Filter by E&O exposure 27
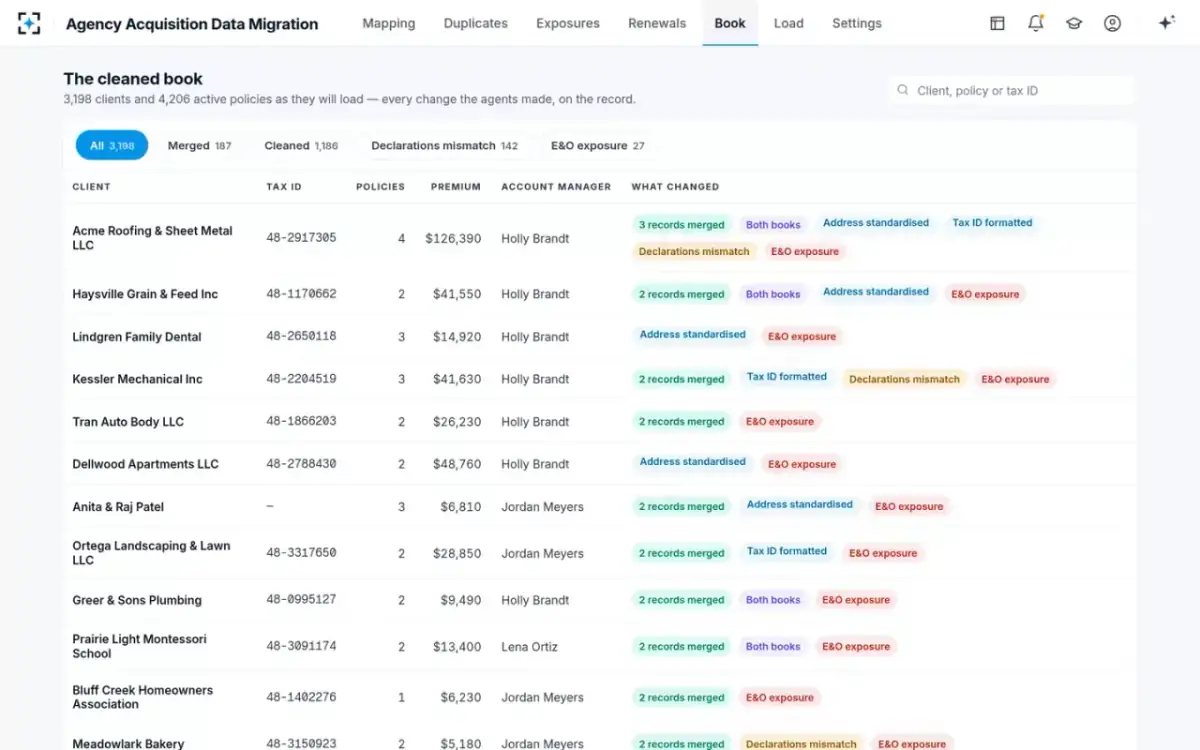The height and width of the screenshot is (750, 1200). click(597, 145)
